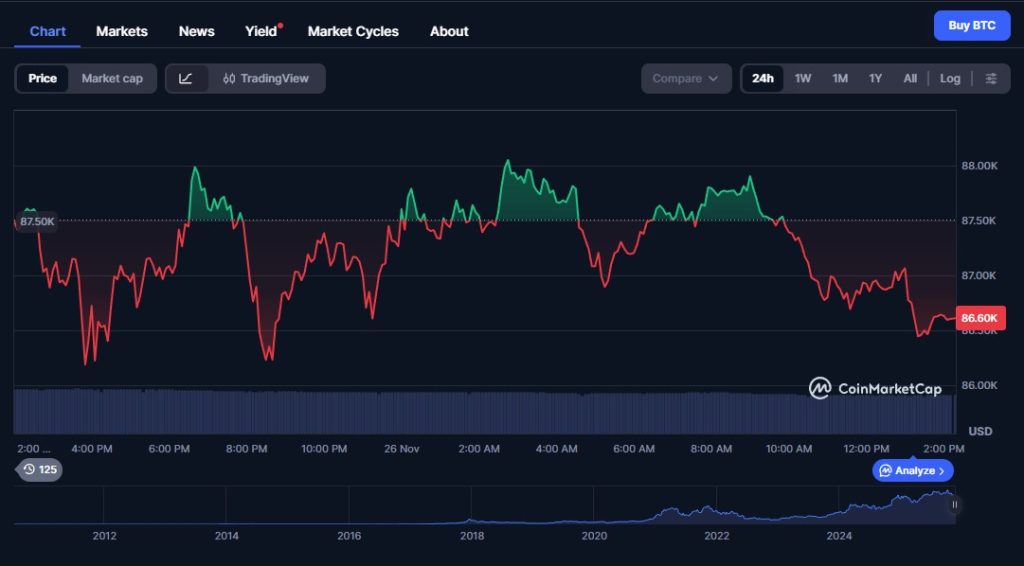Toggle the Price view

point(42,78)
